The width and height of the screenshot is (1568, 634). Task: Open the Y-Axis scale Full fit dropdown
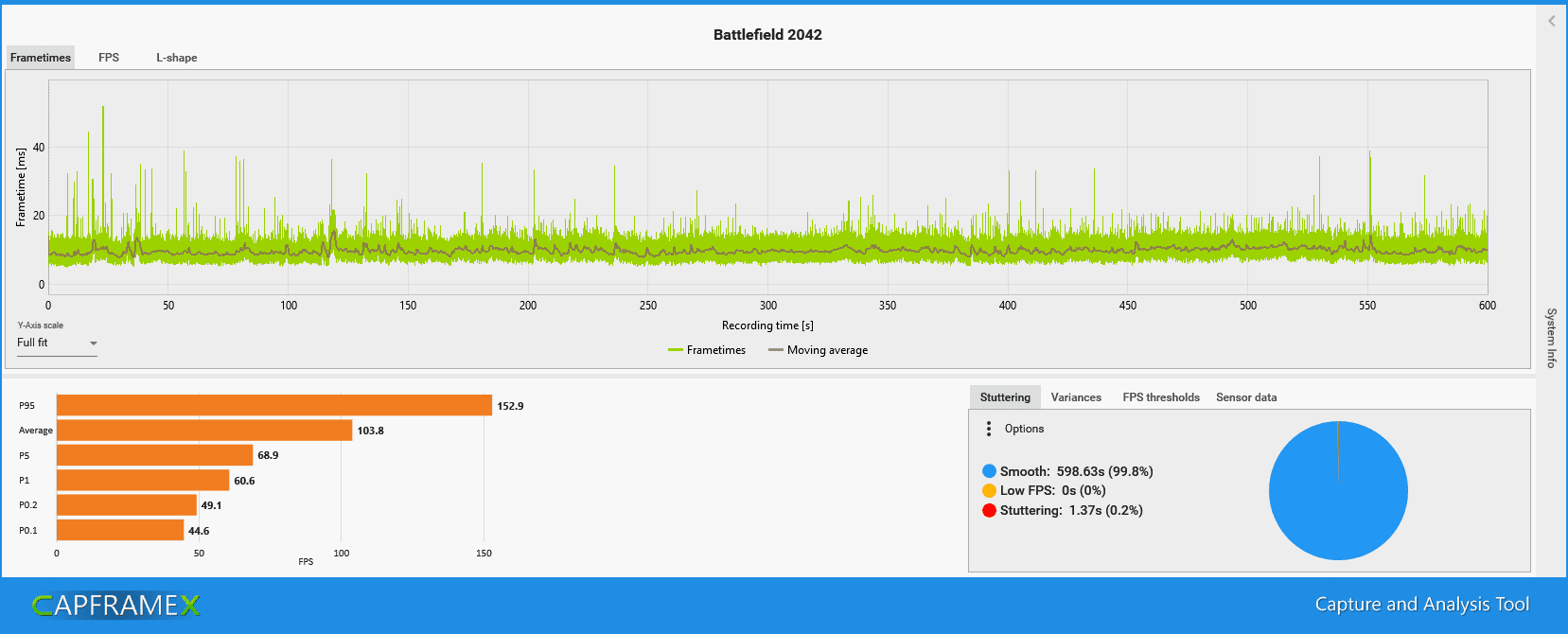(57, 343)
